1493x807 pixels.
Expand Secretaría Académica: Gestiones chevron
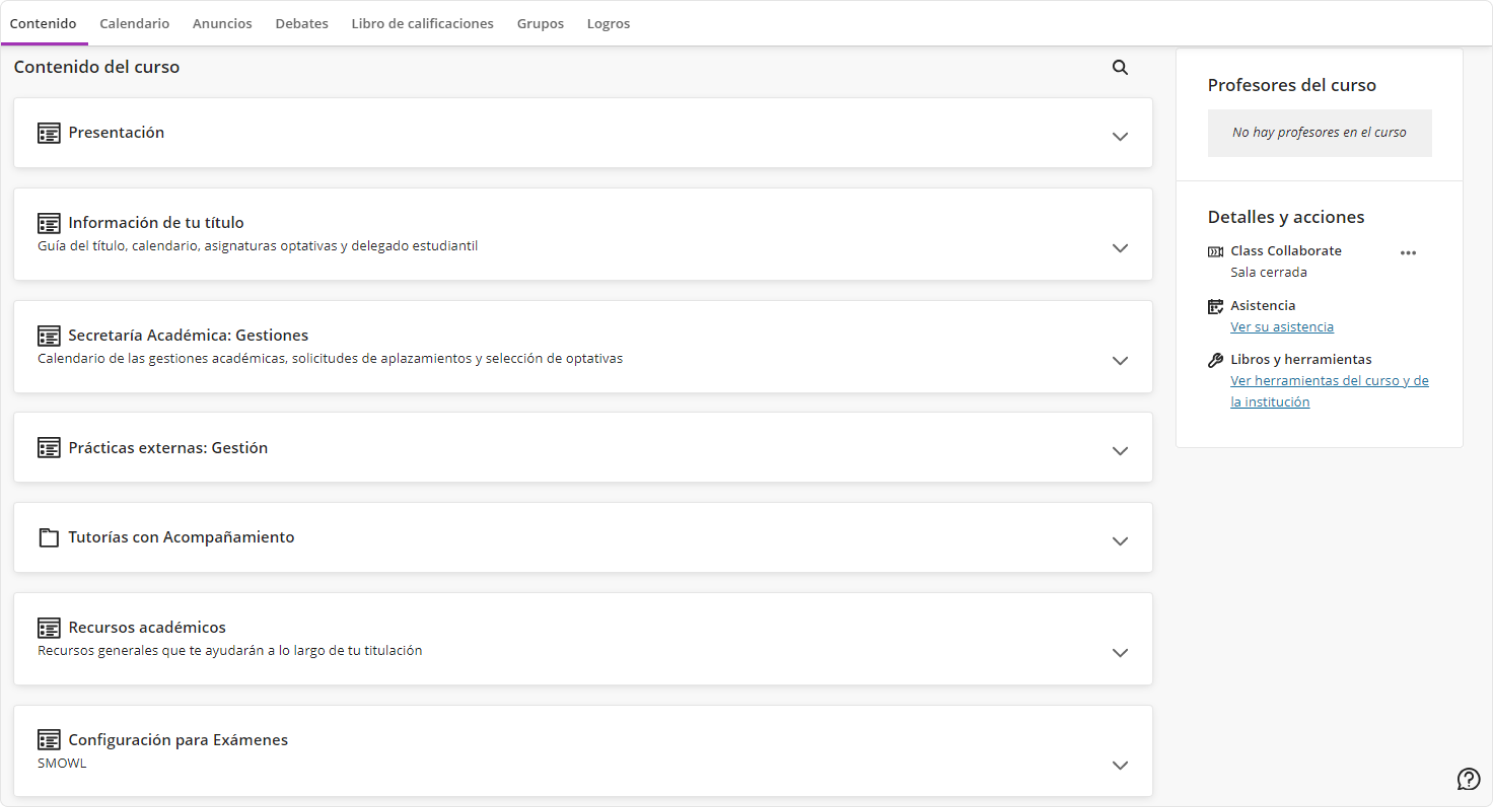click(1120, 360)
